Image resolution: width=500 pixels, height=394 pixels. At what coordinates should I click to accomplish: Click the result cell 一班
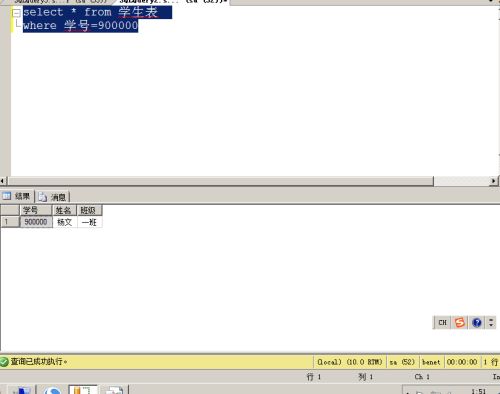[x=89, y=222]
